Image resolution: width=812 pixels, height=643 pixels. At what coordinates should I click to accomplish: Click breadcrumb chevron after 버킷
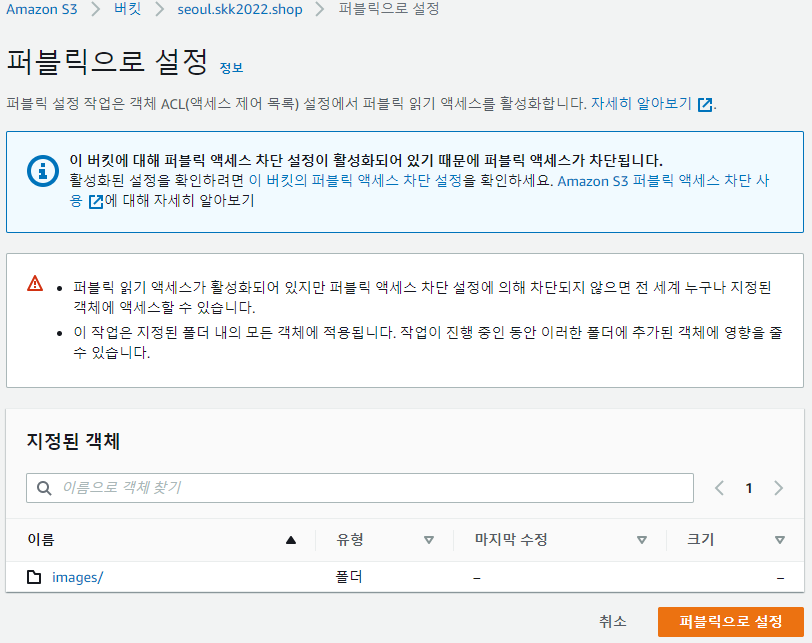click(x=160, y=9)
